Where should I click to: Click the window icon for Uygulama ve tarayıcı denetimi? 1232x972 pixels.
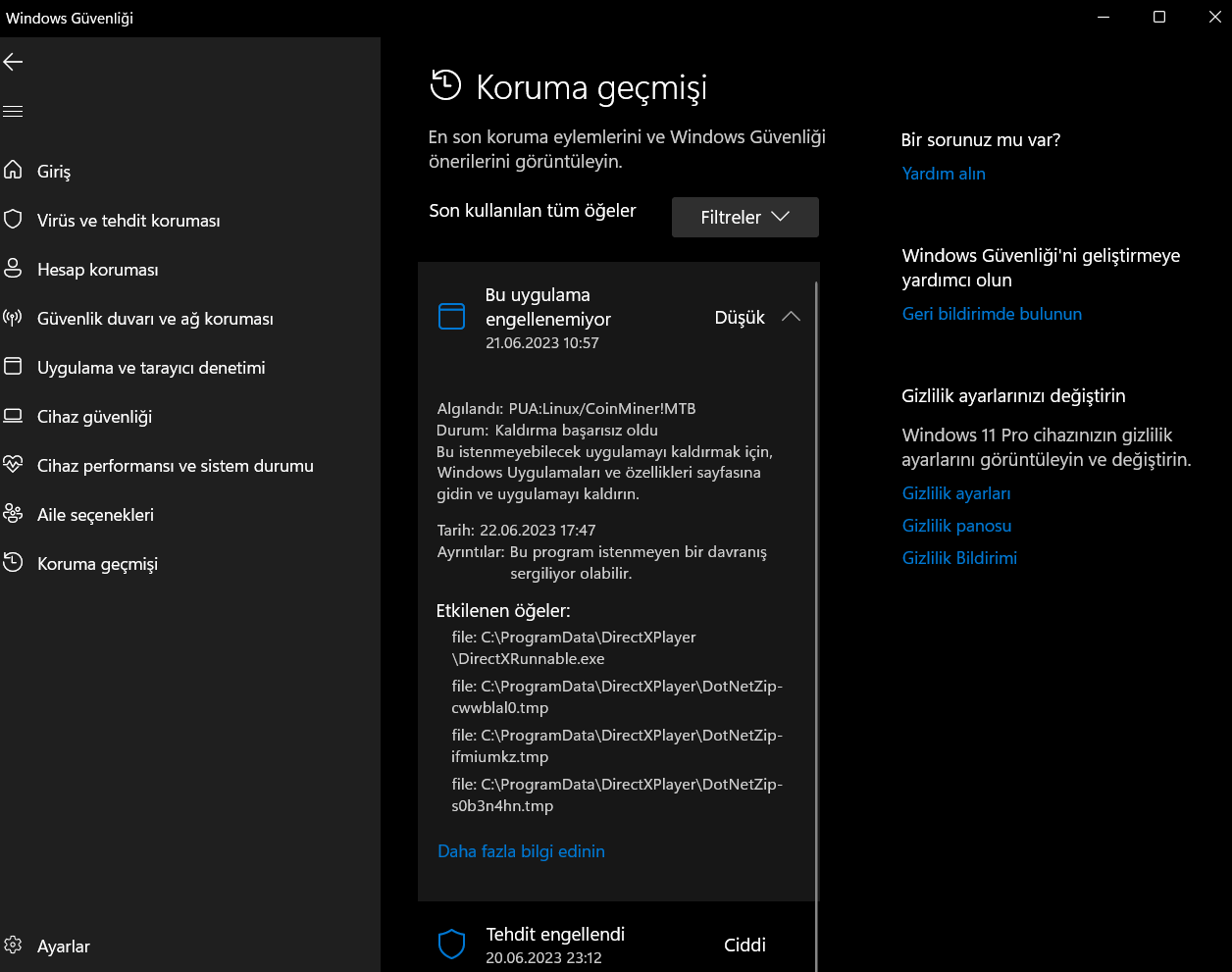point(13,367)
